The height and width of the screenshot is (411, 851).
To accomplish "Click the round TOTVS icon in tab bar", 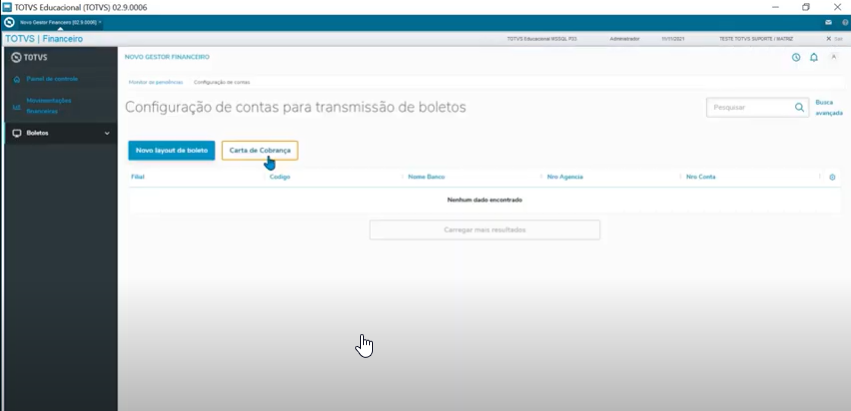I will 9,22.
